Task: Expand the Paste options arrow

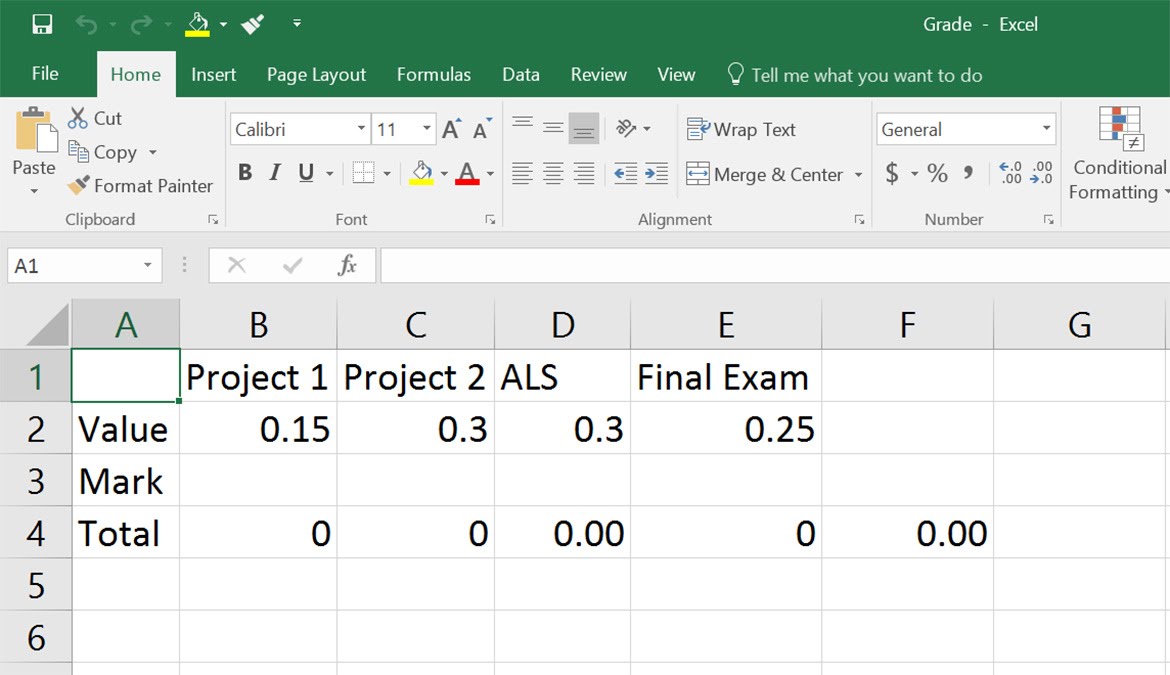Action: tap(34, 192)
